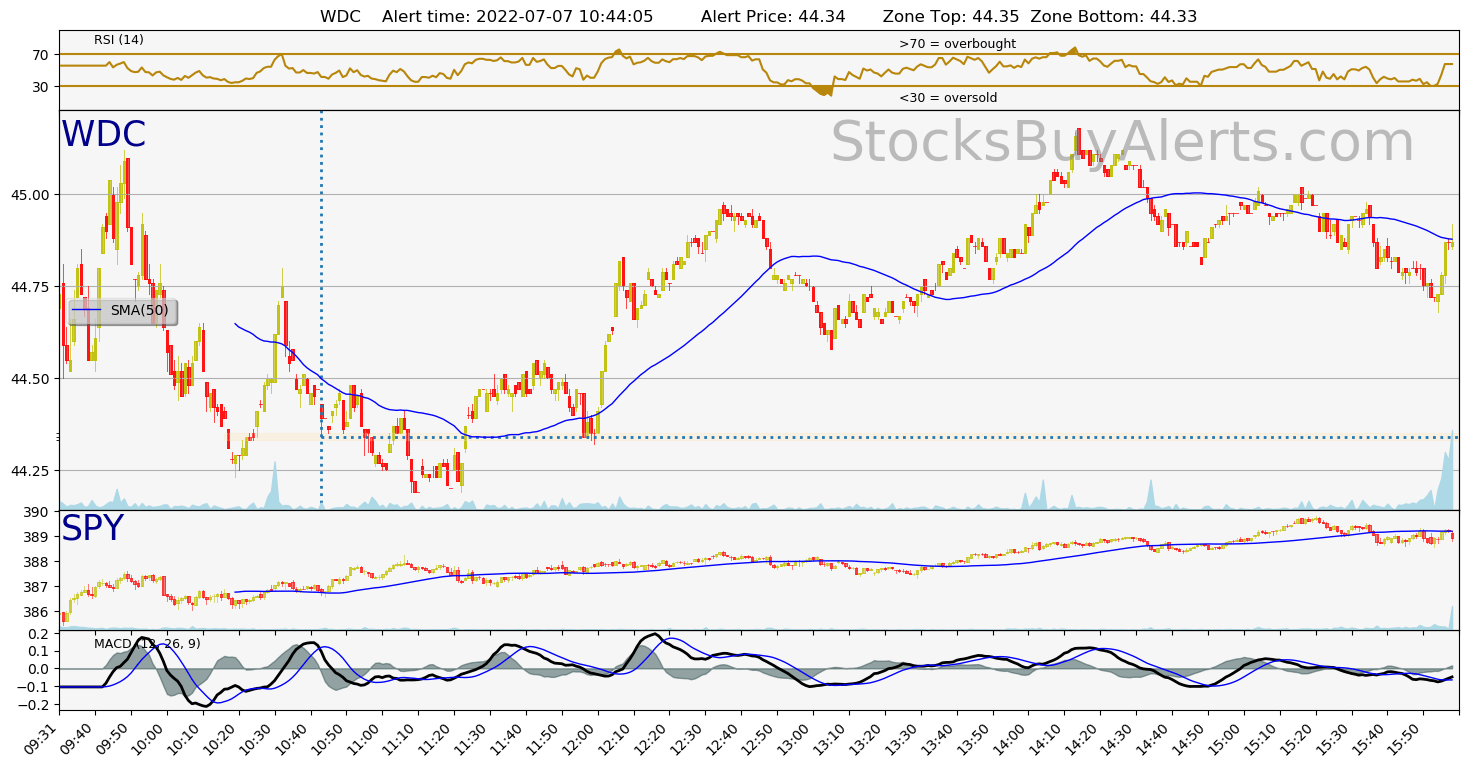Click the WDC ticker label on chart
Viewport: 1474px width, 768px height.
click(x=104, y=135)
